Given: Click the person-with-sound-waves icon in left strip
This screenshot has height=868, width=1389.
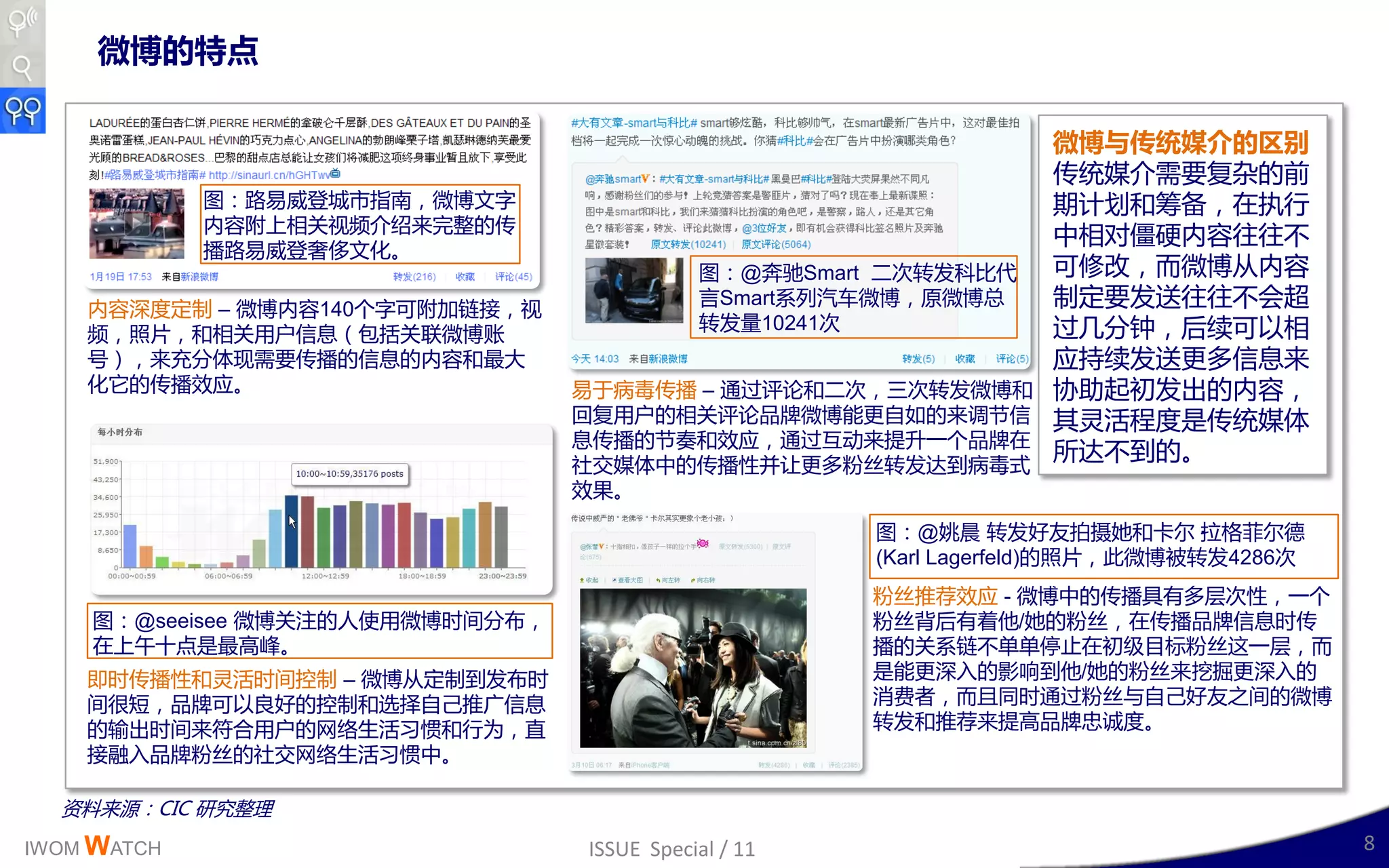Looking at the screenshot, I should (x=22, y=22).
